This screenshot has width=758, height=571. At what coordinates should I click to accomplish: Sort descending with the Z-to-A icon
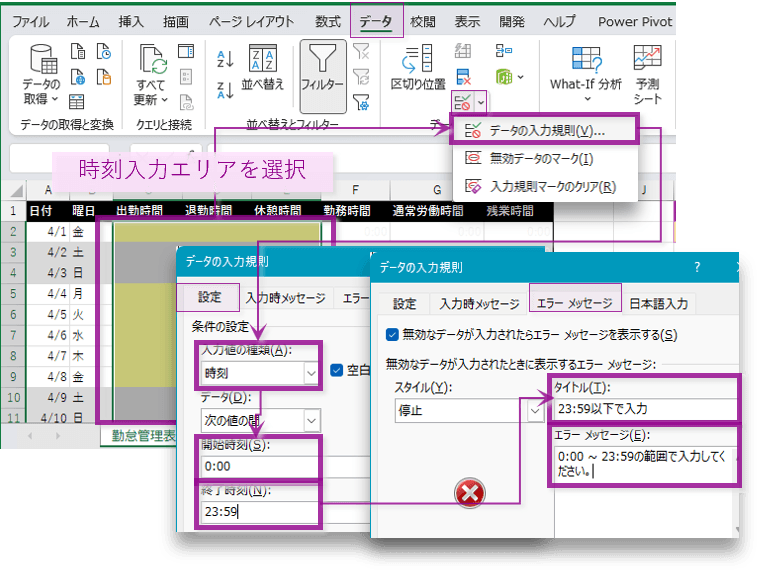point(225,90)
